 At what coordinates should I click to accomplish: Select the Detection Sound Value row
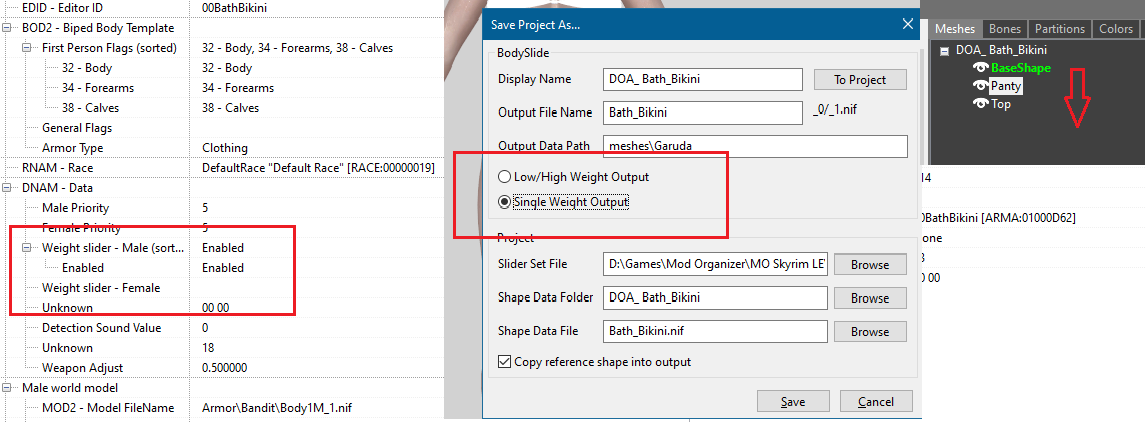(x=222, y=328)
